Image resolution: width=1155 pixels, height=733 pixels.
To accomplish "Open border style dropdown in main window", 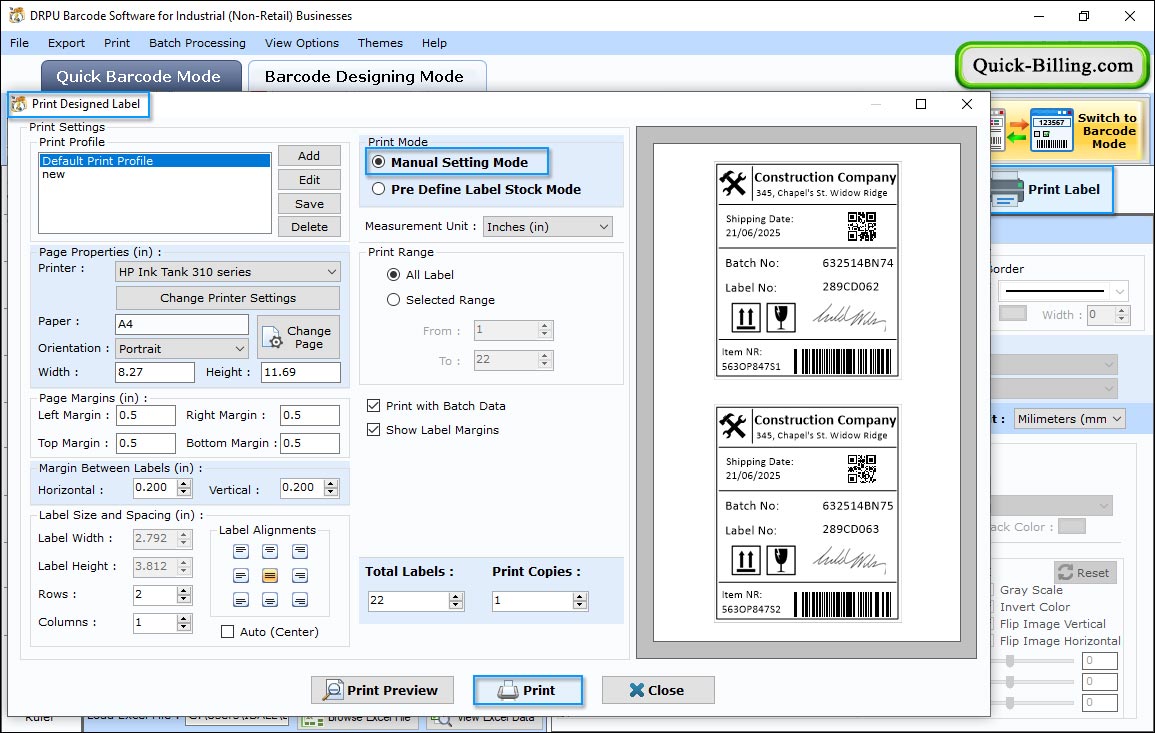I will point(1064,291).
